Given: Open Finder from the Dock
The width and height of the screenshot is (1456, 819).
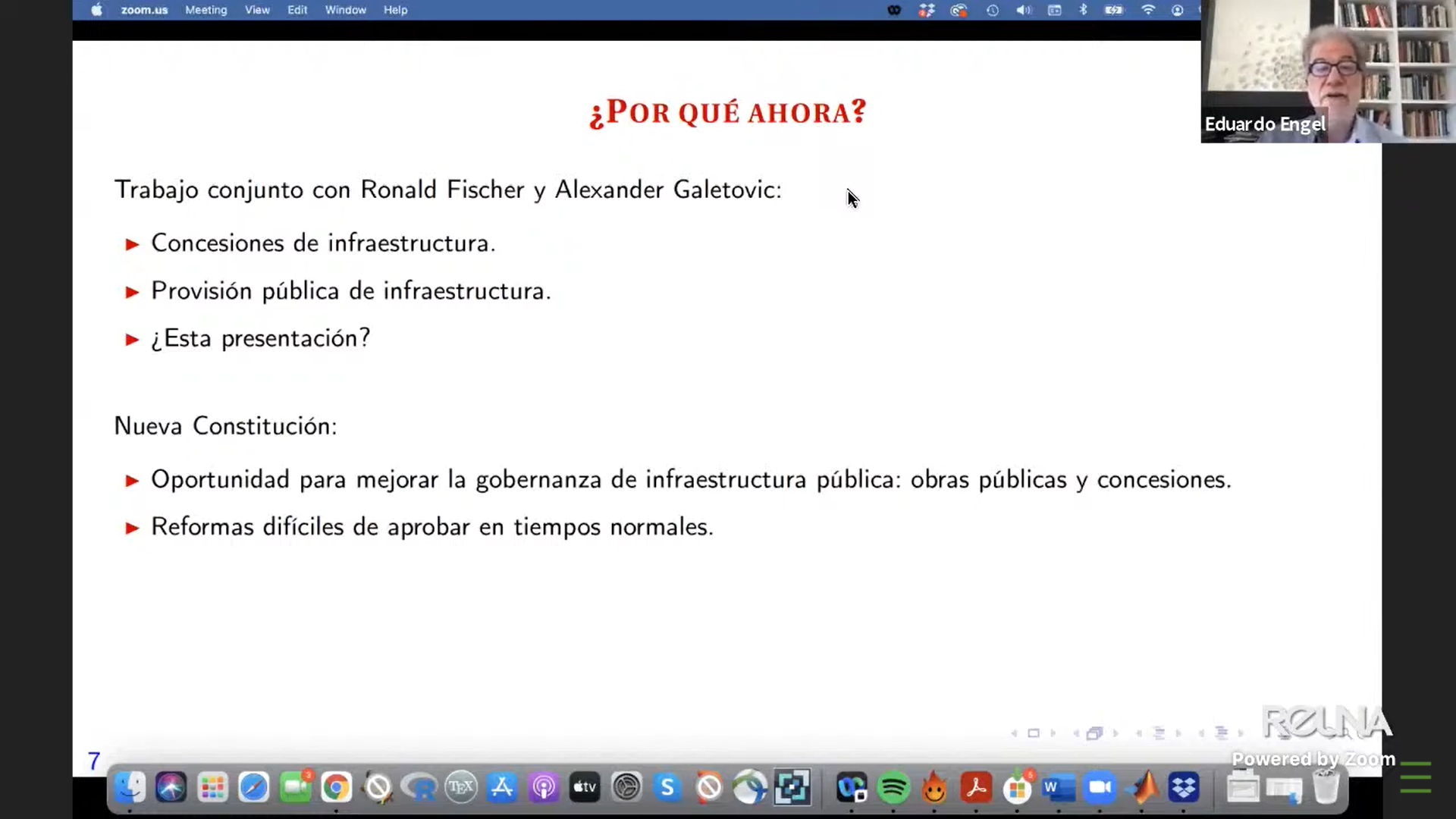Looking at the screenshot, I should tap(130, 788).
